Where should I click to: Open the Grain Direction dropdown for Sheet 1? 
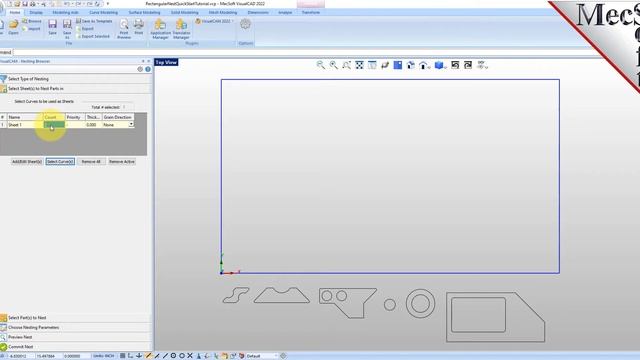pos(131,124)
